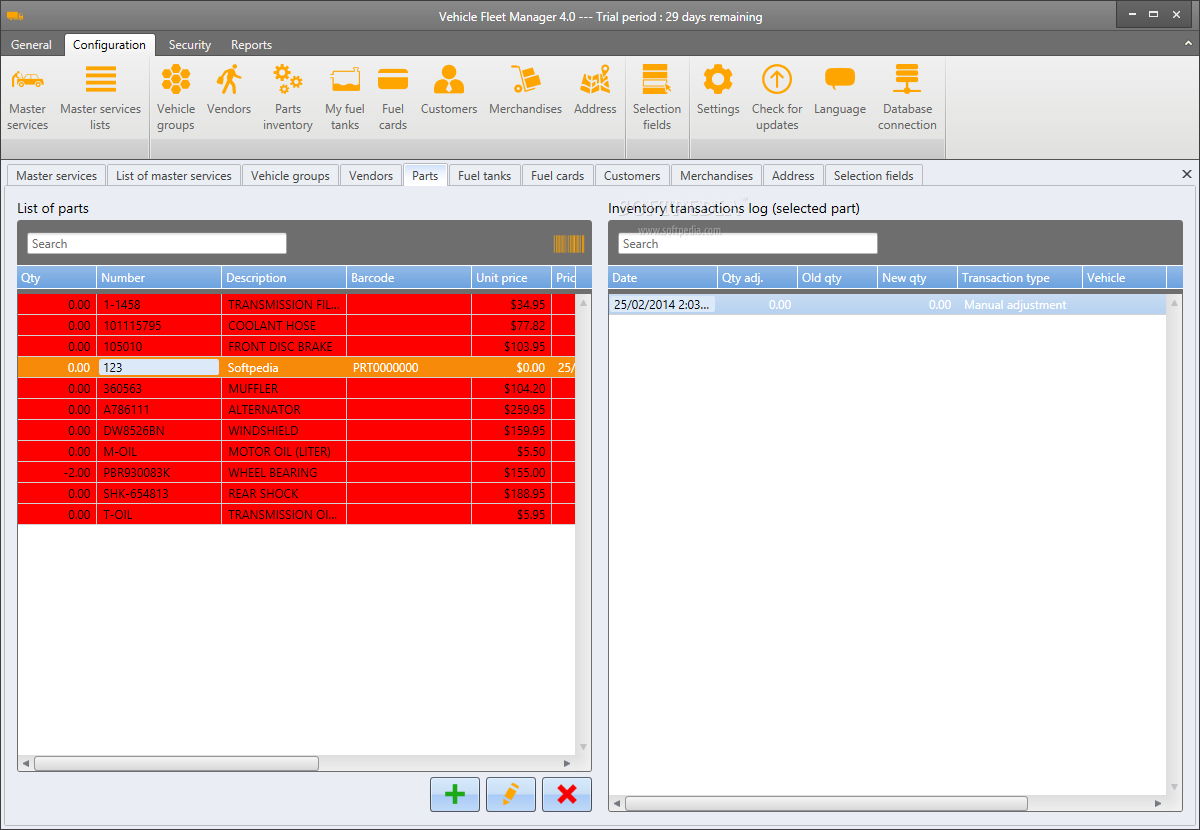This screenshot has height=830, width=1200.
Task: Collapse the ribbon with the chevron arrow
Action: tap(1186, 45)
